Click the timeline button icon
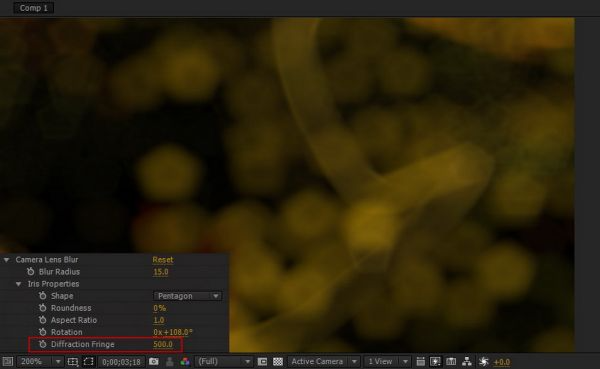Screen dimensions: 600x369 click(x=451, y=362)
